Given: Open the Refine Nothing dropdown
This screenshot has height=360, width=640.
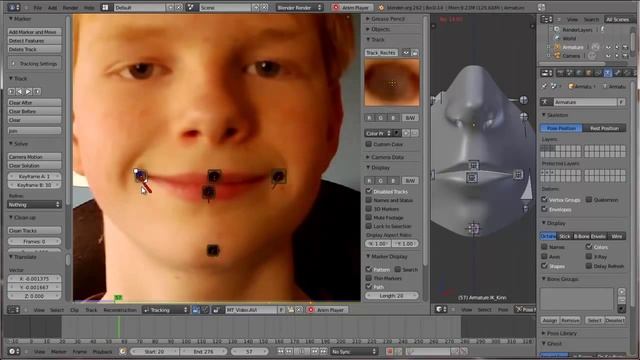Looking at the screenshot, I should coord(34,204).
